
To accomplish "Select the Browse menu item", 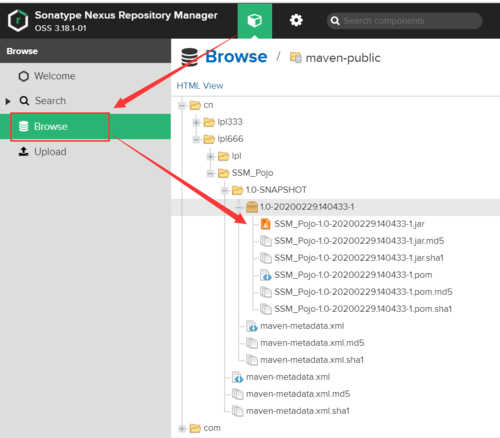I will (x=85, y=126).
